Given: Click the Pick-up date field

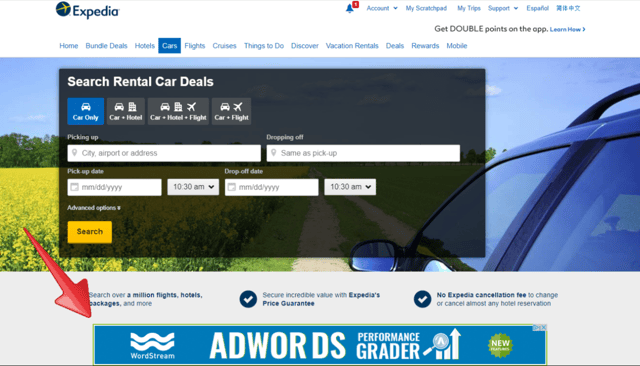Looking at the screenshot, I should (115, 187).
